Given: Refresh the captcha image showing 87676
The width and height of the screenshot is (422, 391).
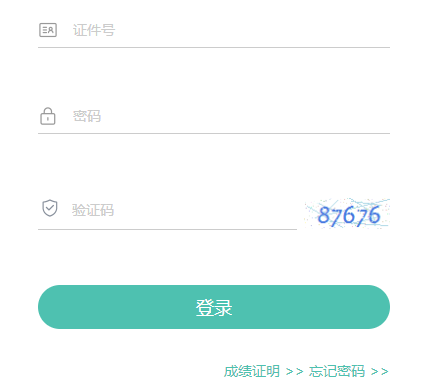Looking at the screenshot, I should (347, 214).
